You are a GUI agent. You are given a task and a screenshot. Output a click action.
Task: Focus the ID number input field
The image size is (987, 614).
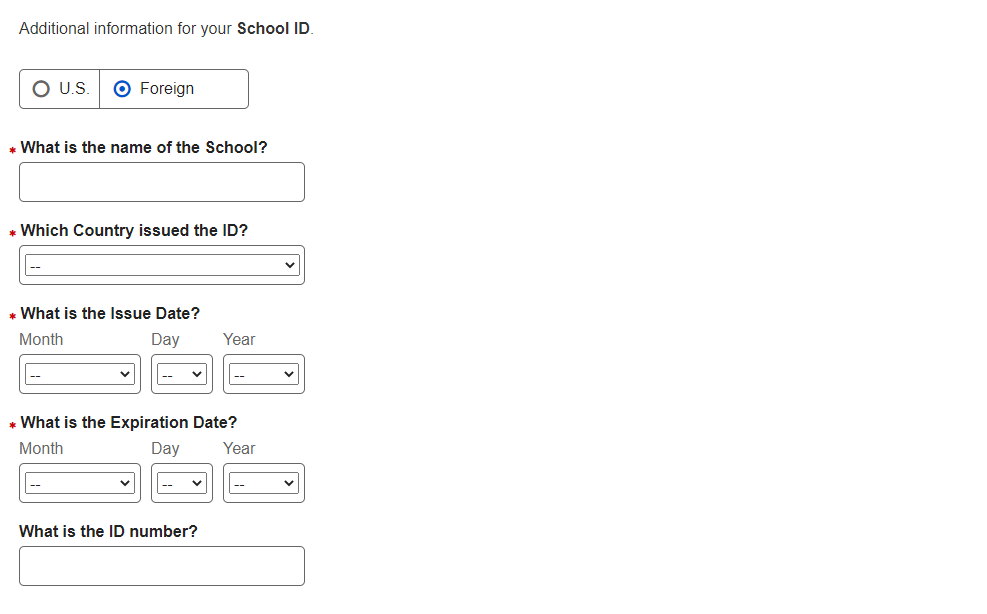(x=162, y=566)
